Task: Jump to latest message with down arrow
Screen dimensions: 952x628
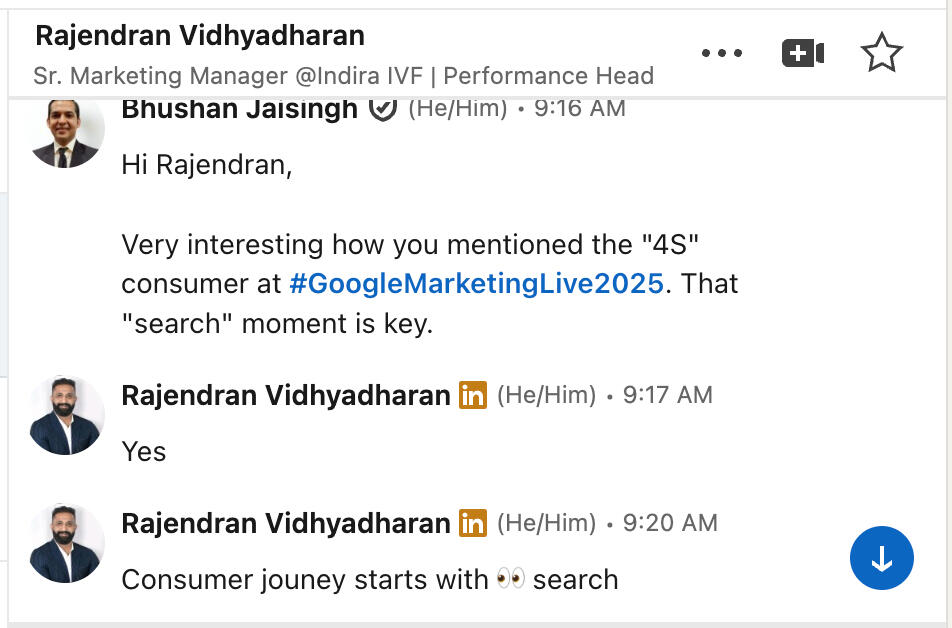Action: (x=881, y=560)
